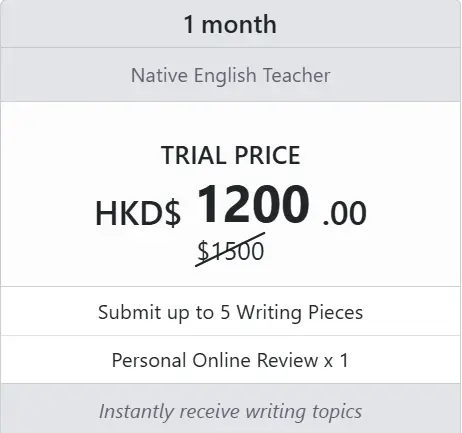The height and width of the screenshot is (433, 462).
Task: Click the .00 decimal portion of price
Action: click(x=344, y=213)
